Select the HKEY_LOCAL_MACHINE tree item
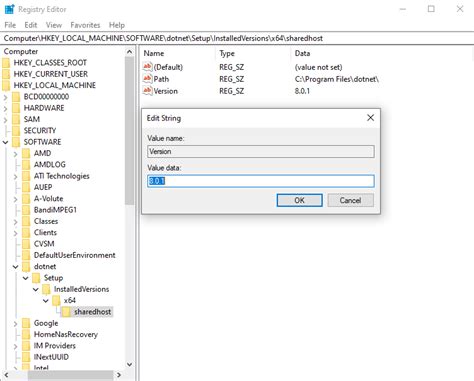The image size is (474, 381). (x=54, y=85)
